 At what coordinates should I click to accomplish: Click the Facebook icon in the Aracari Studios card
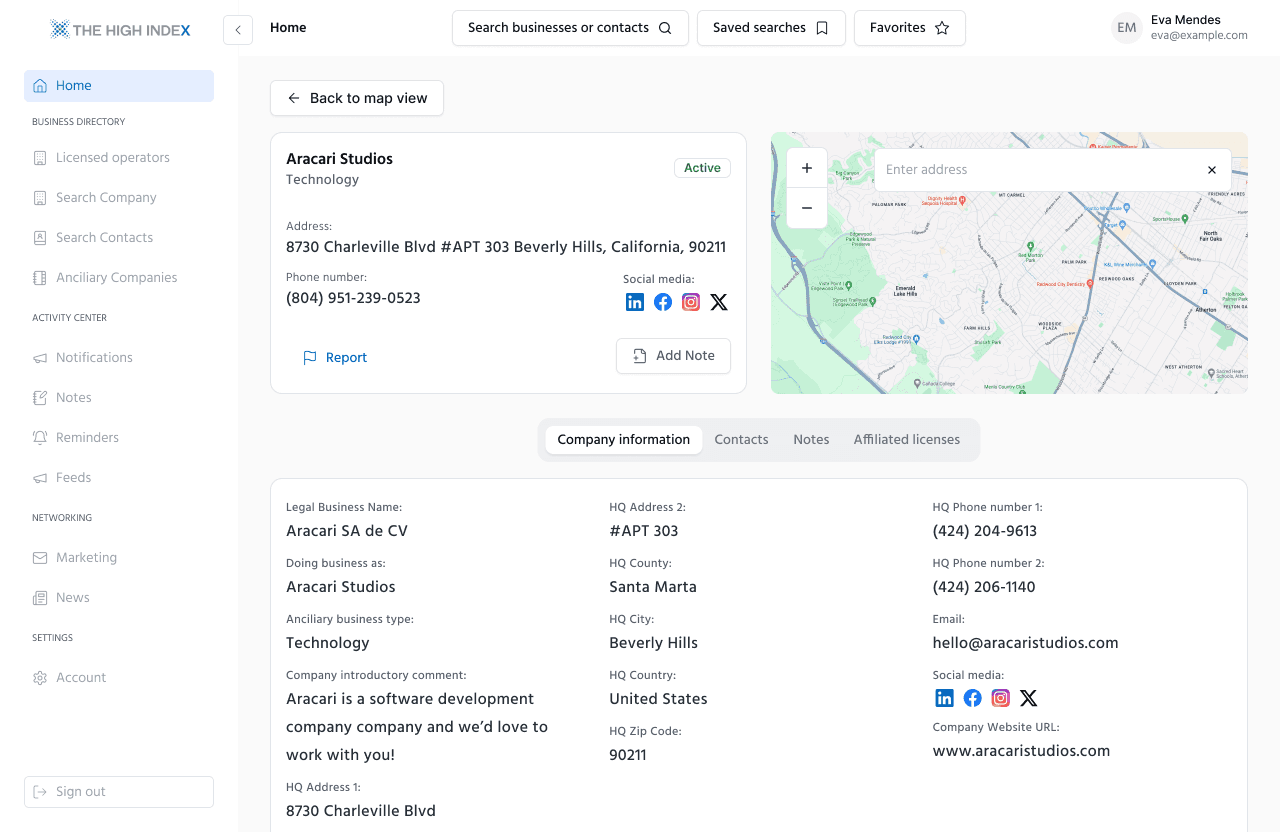[663, 302]
